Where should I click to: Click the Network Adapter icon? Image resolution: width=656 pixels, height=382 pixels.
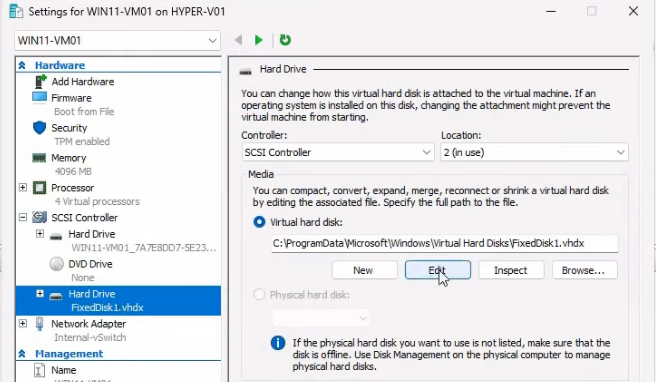click(x=39, y=323)
